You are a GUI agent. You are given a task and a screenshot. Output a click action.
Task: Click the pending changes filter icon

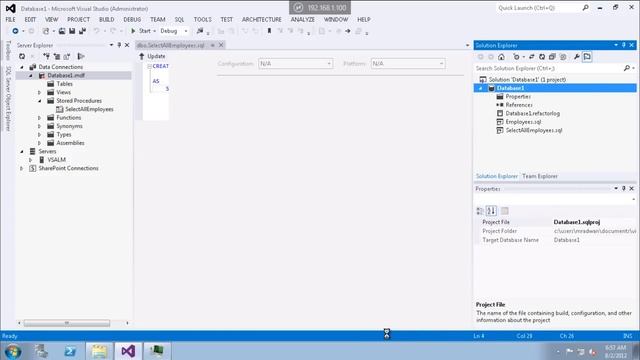point(517,57)
